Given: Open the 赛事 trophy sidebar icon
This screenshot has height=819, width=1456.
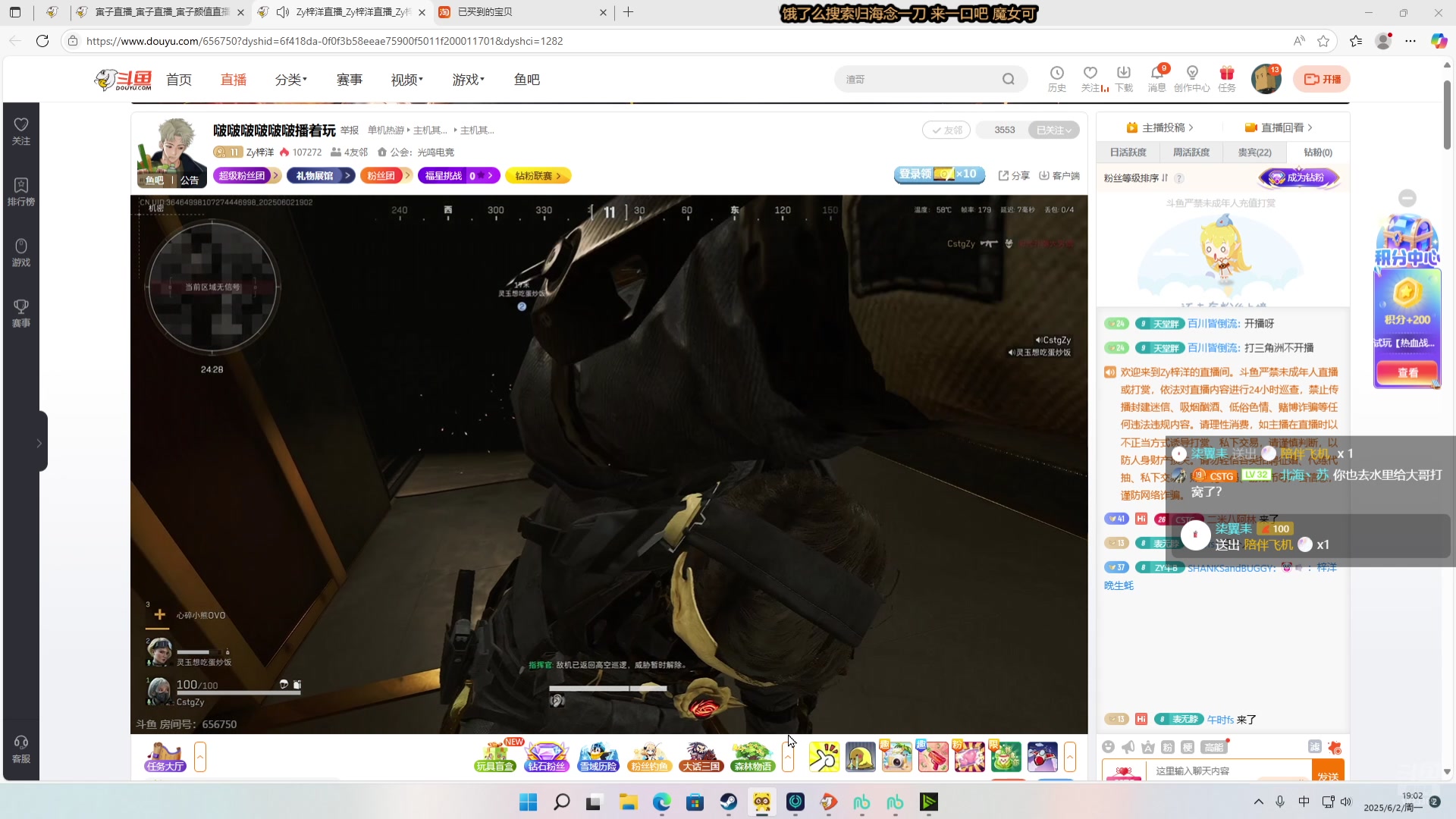Looking at the screenshot, I should (x=21, y=312).
